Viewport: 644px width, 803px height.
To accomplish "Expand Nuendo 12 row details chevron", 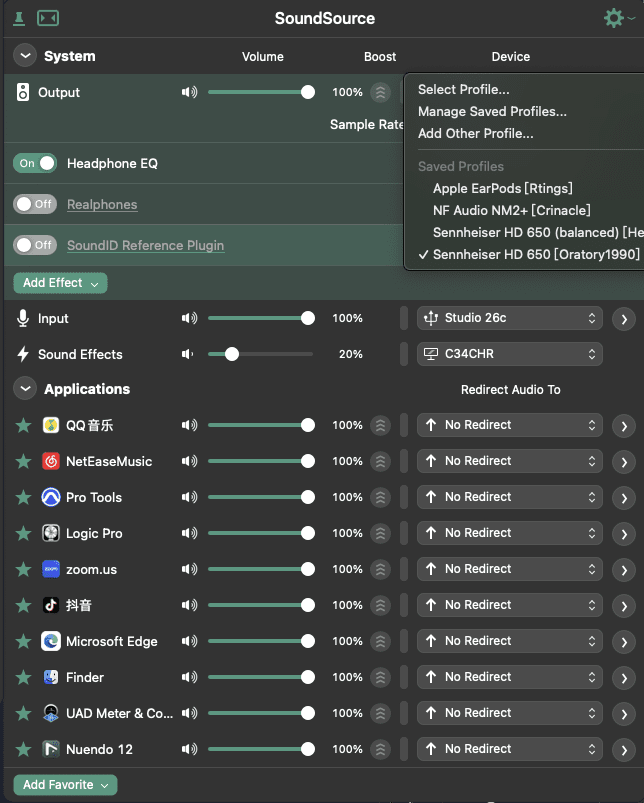I will tap(624, 750).
